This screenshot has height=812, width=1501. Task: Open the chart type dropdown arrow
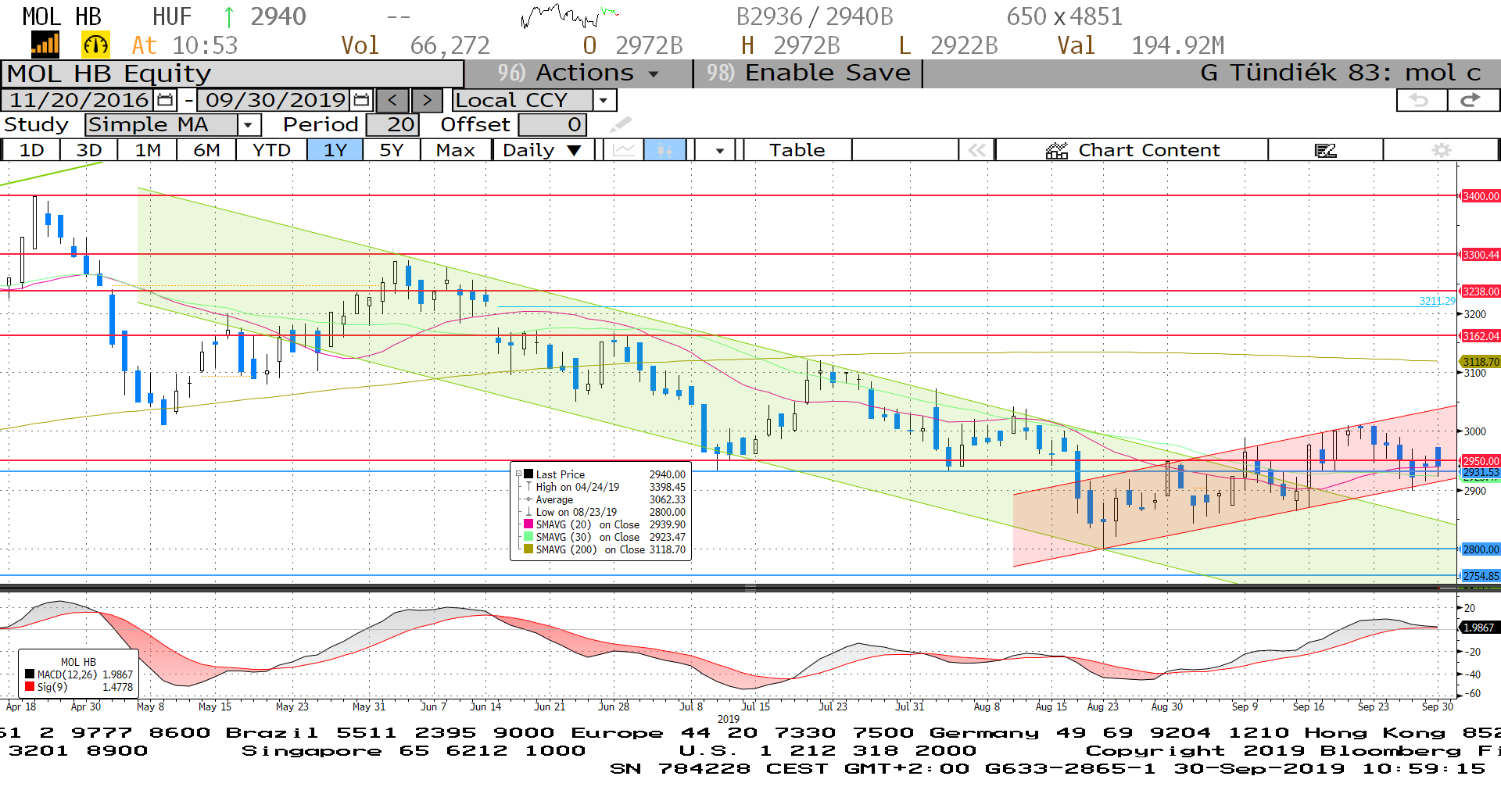coord(719,150)
